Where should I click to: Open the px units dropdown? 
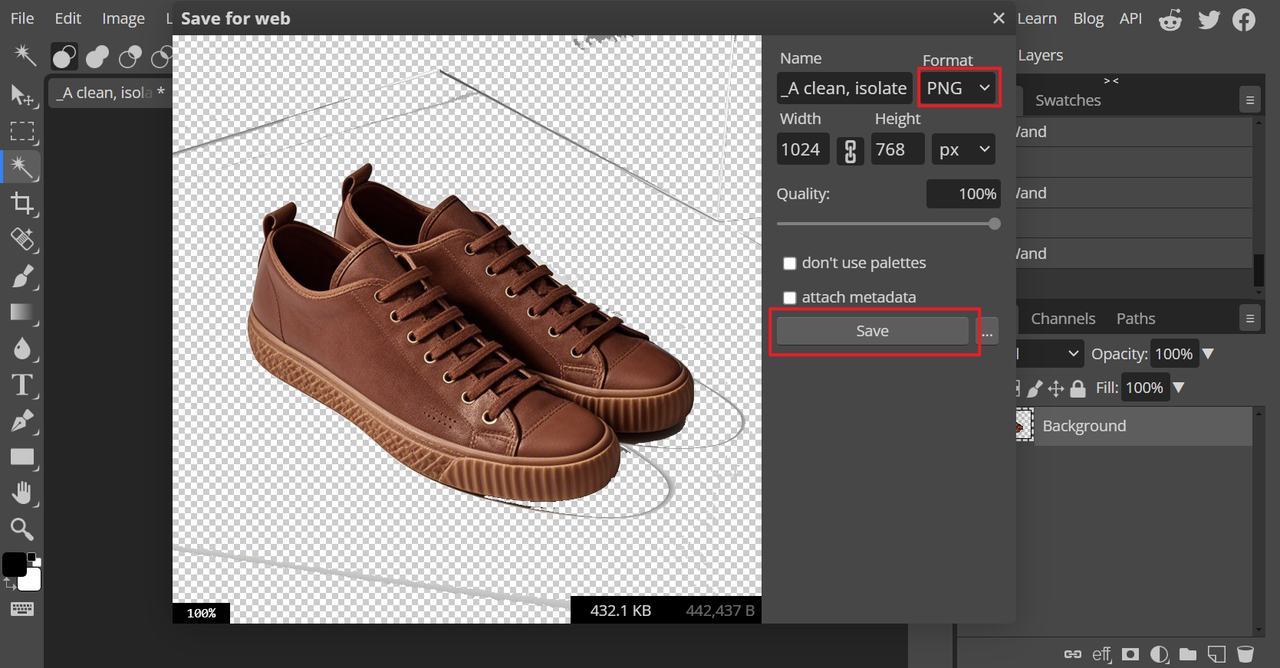[964, 150]
